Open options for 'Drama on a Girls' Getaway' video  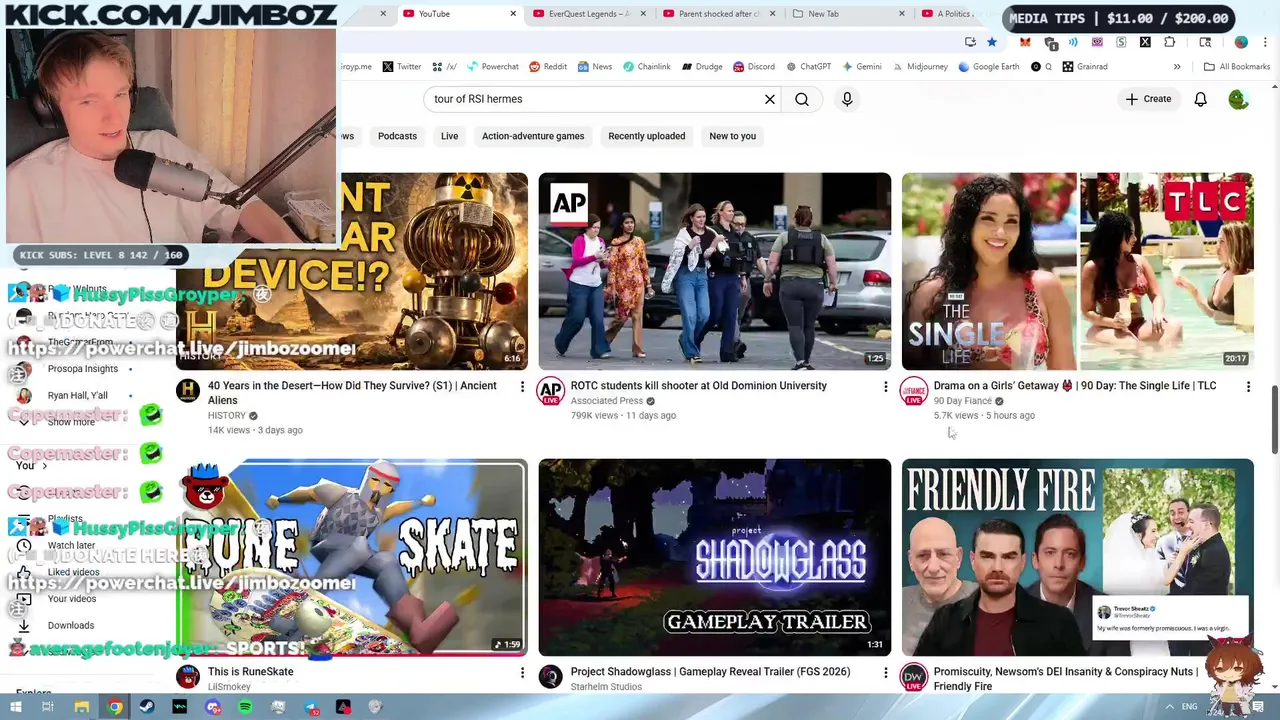click(x=1248, y=386)
